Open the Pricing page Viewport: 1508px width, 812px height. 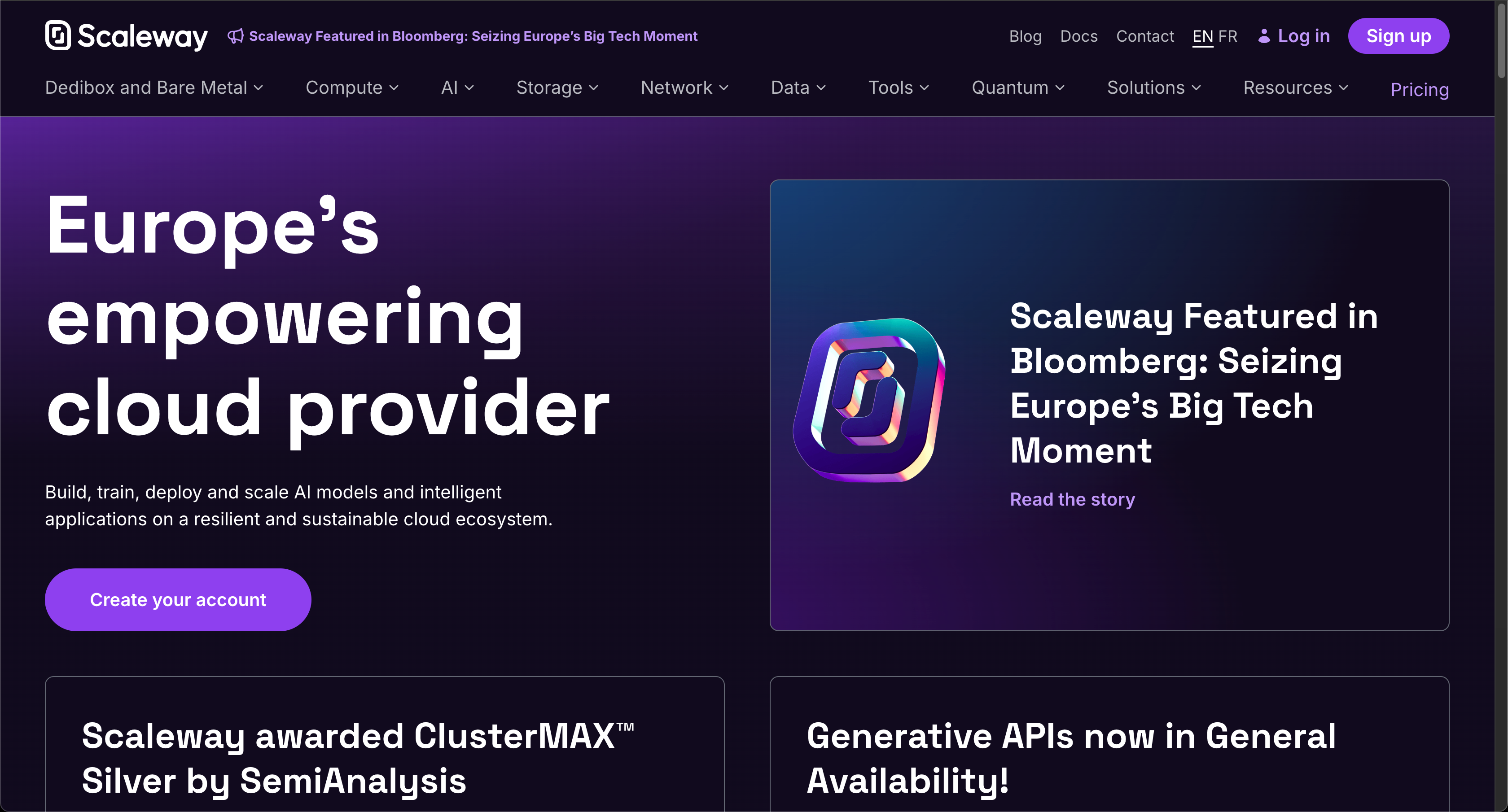(x=1419, y=90)
